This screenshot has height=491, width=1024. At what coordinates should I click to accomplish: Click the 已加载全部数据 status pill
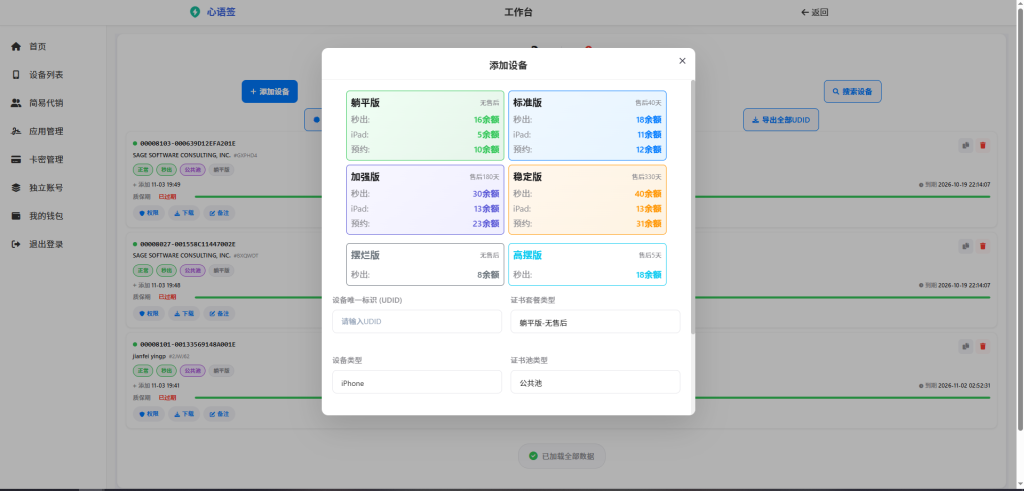pos(562,456)
